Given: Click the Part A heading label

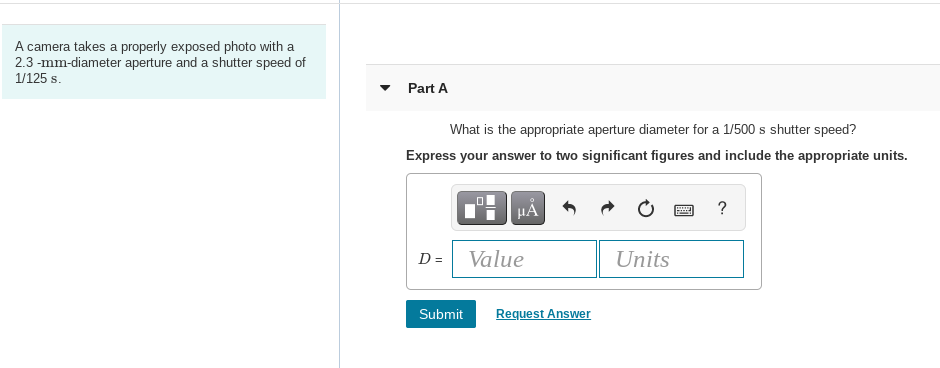Looking at the screenshot, I should (x=427, y=88).
